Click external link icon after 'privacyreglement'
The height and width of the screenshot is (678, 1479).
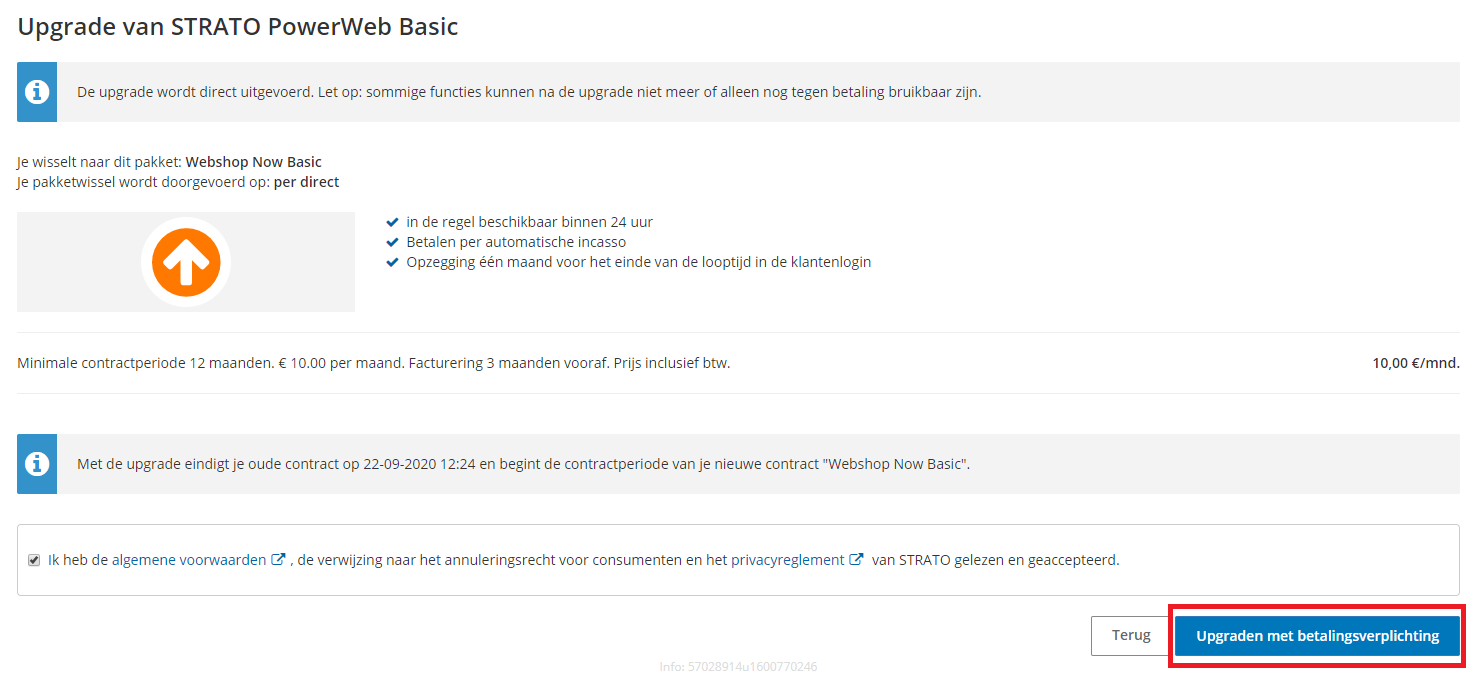click(856, 560)
